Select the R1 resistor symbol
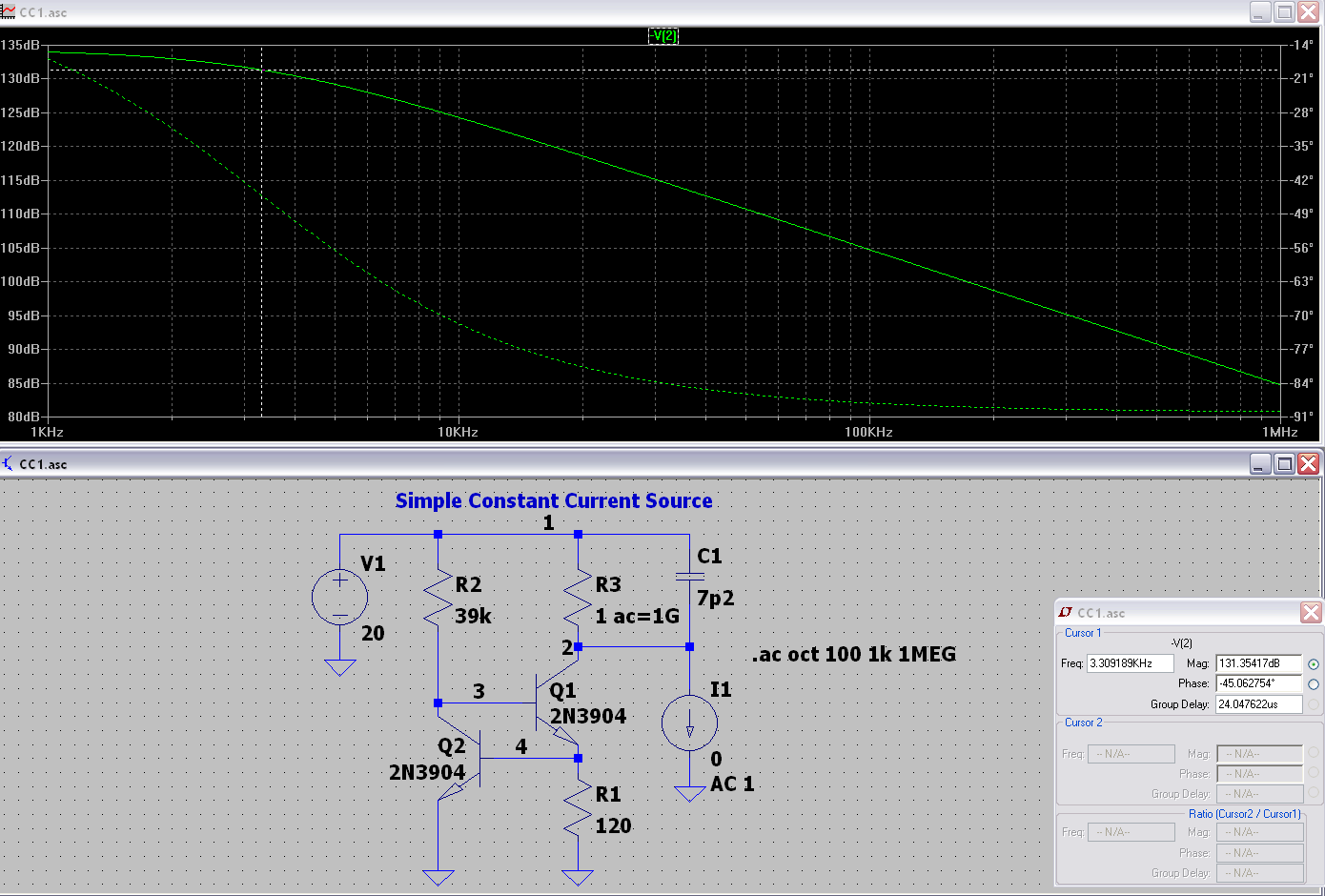 pyautogui.click(x=578, y=808)
